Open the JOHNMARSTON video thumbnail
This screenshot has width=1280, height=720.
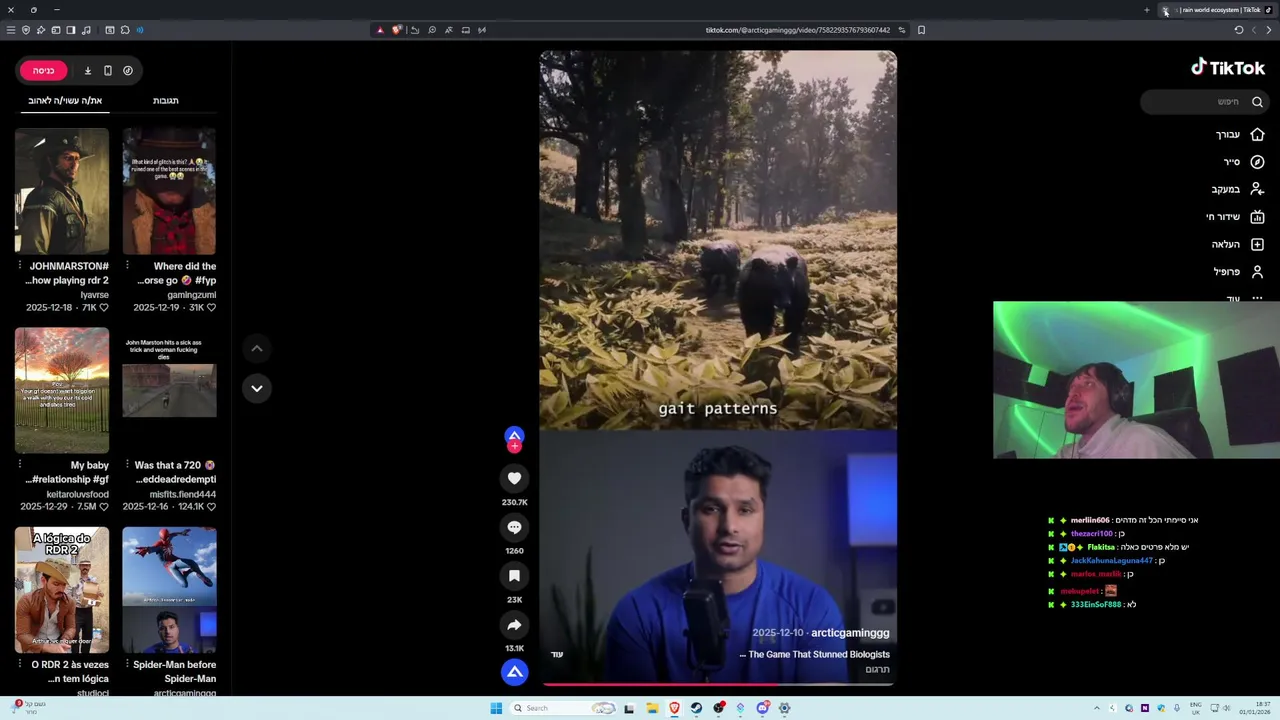click(62, 191)
